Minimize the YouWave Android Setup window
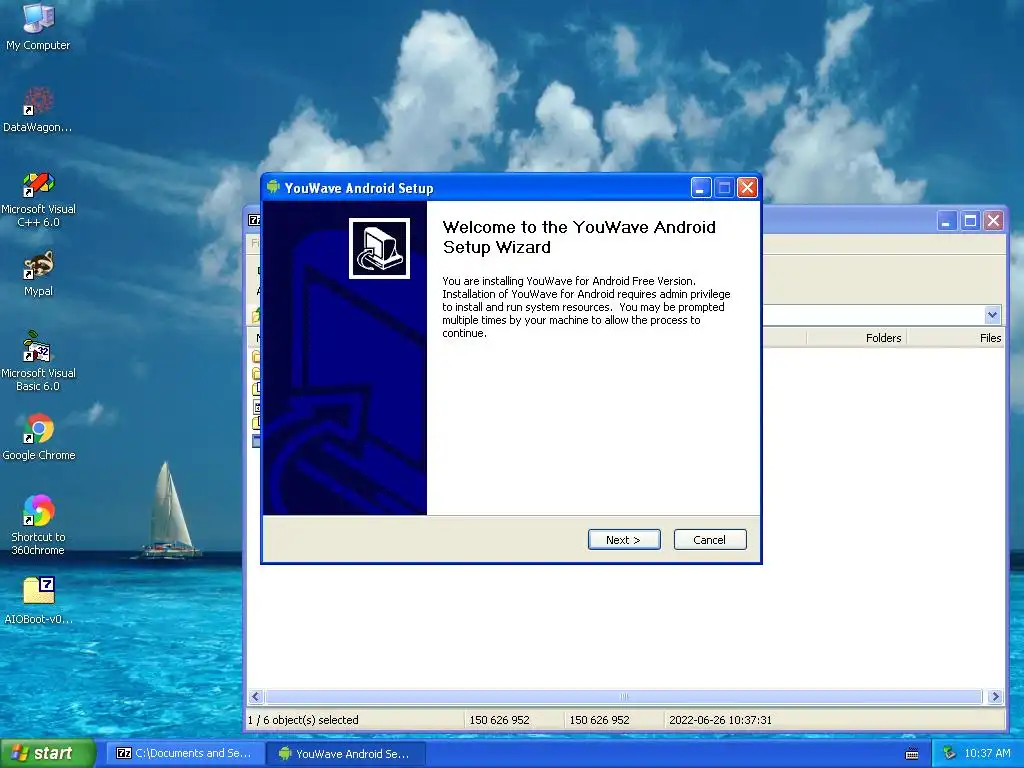Image resolution: width=1024 pixels, height=768 pixels. click(x=701, y=188)
